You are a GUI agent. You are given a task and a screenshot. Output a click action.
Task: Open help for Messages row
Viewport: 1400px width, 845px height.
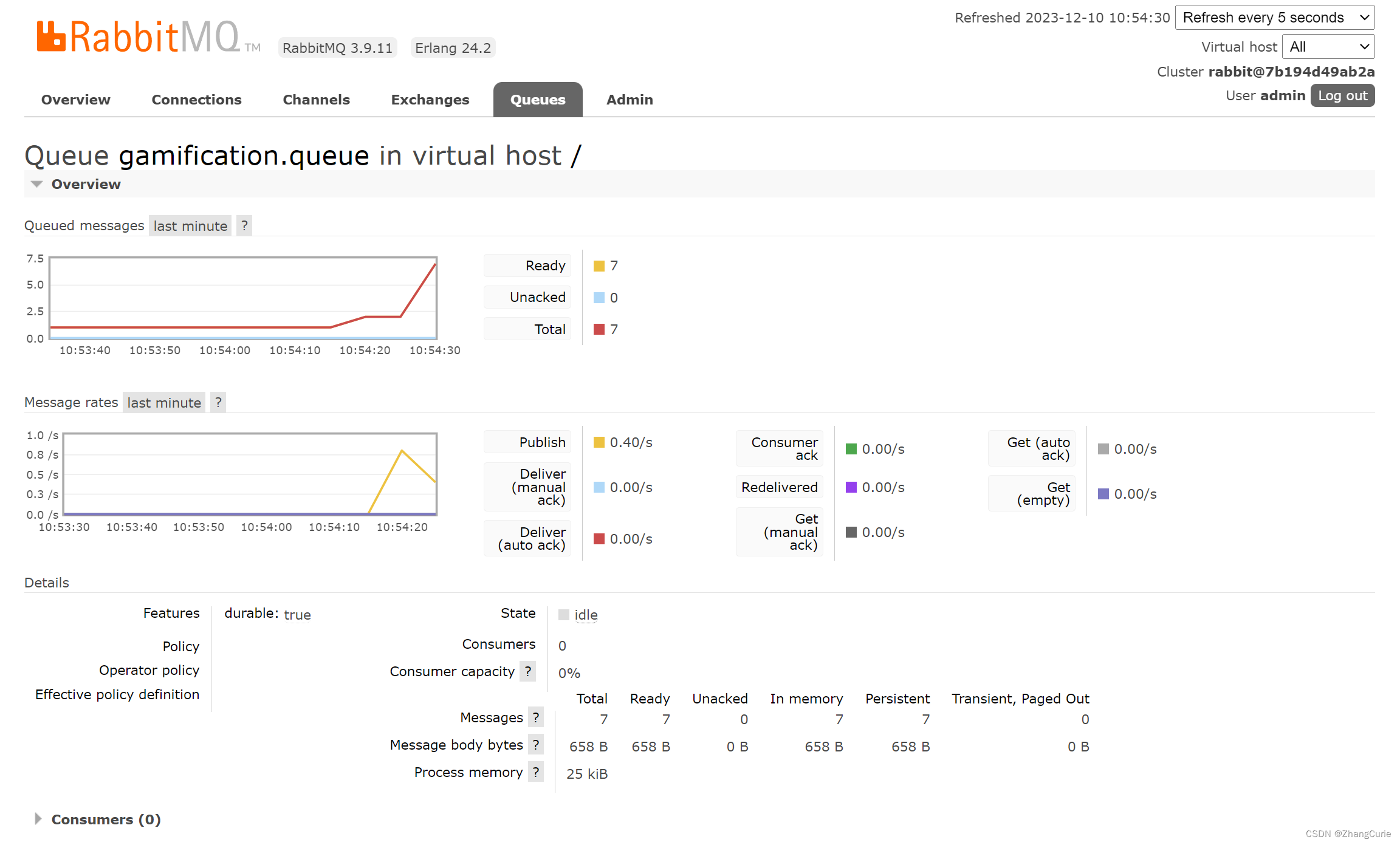(x=536, y=717)
